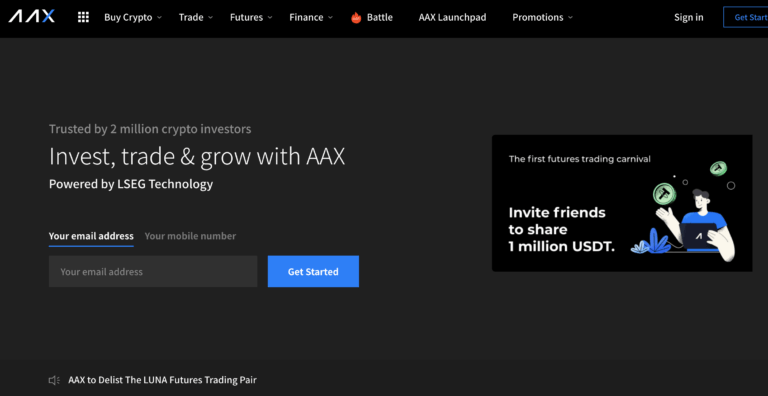The height and width of the screenshot is (396, 768).
Task: Click 'Invest, trade & grow with AAX' heading
Action: pyautogui.click(x=197, y=157)
